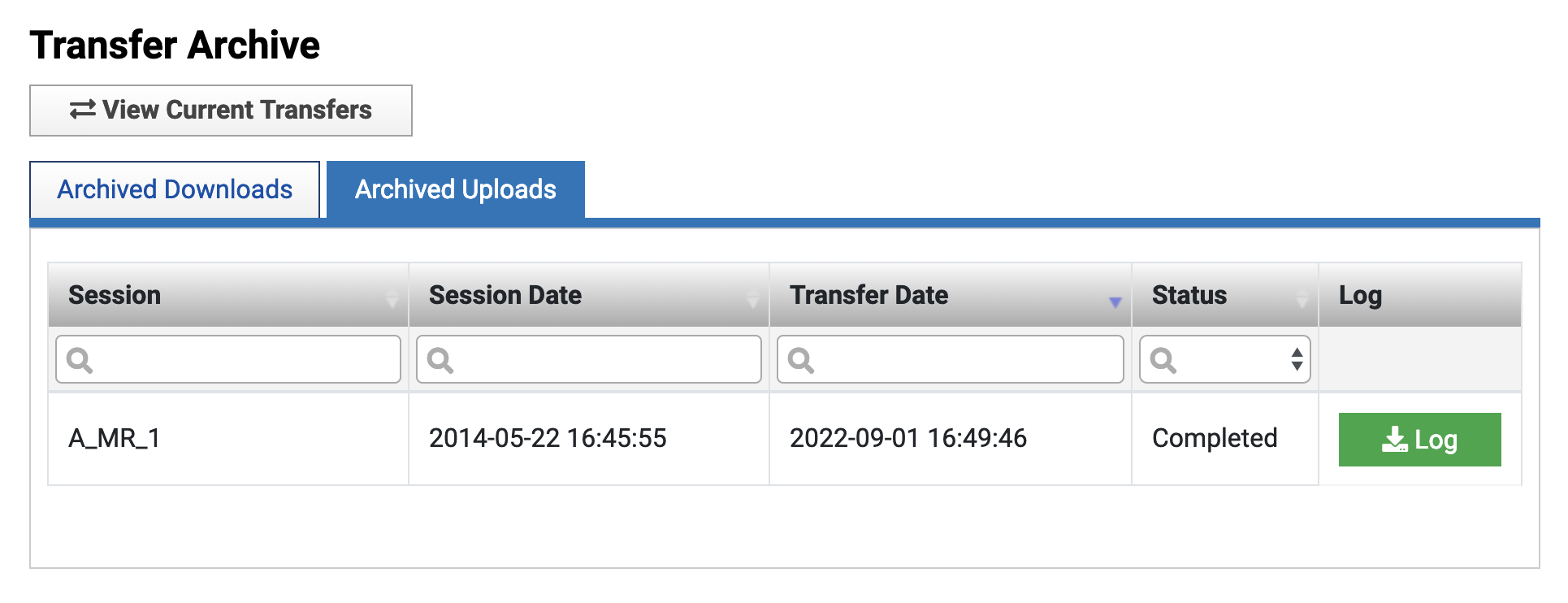Click the magnifier icon in Session Date filter
The height and width of the screenshot is (603, 1568).
[x=440, y=359]
